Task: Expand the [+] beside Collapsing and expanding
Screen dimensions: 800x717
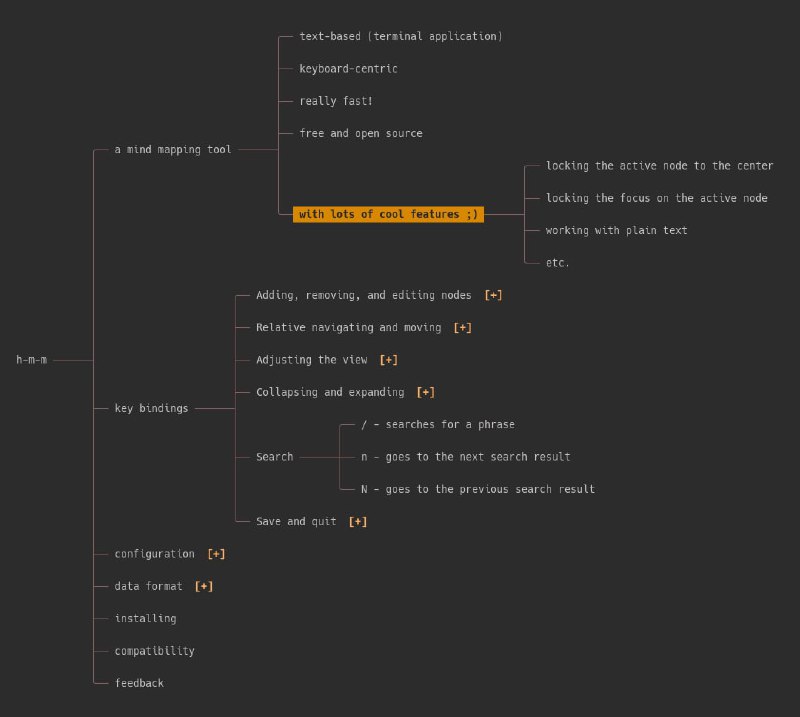Action: (426, 392)
